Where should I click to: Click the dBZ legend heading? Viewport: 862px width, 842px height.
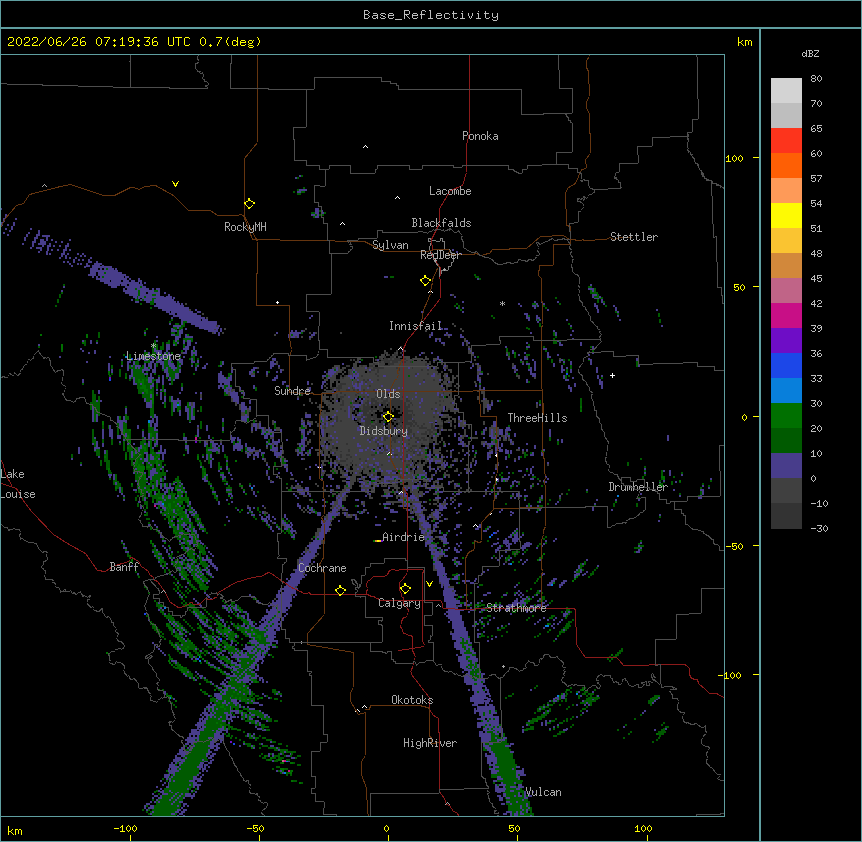[810, 53]
